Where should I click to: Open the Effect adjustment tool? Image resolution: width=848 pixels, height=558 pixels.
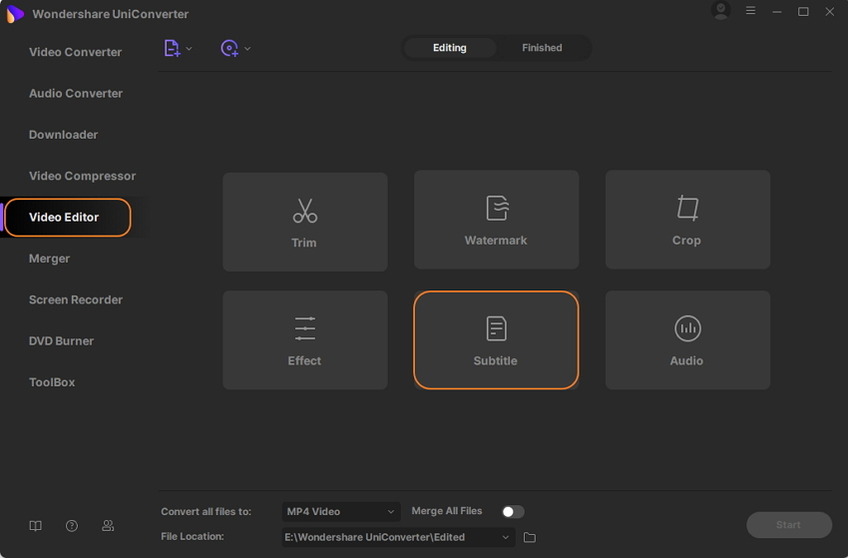point(304,340)
